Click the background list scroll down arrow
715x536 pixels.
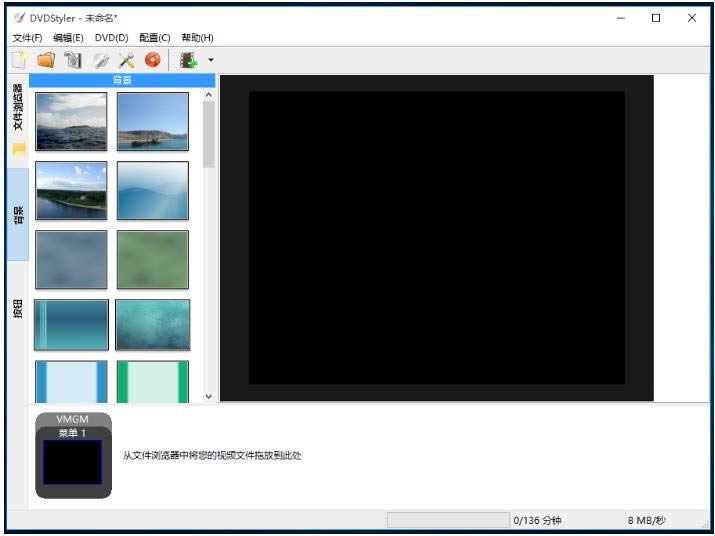pos(209,396)
